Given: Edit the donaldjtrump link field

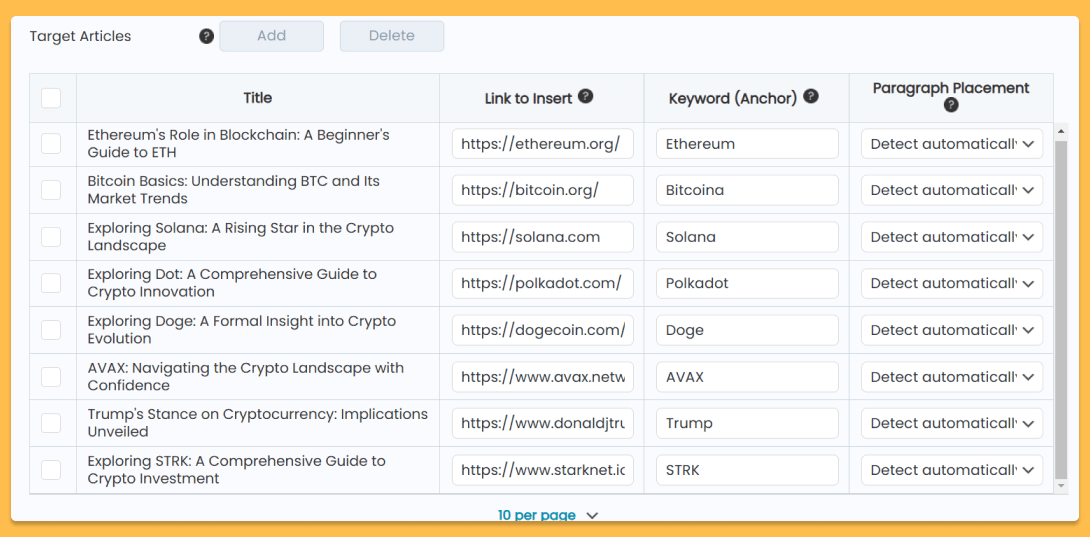Looking at the screenshot, I should [542, 423].
